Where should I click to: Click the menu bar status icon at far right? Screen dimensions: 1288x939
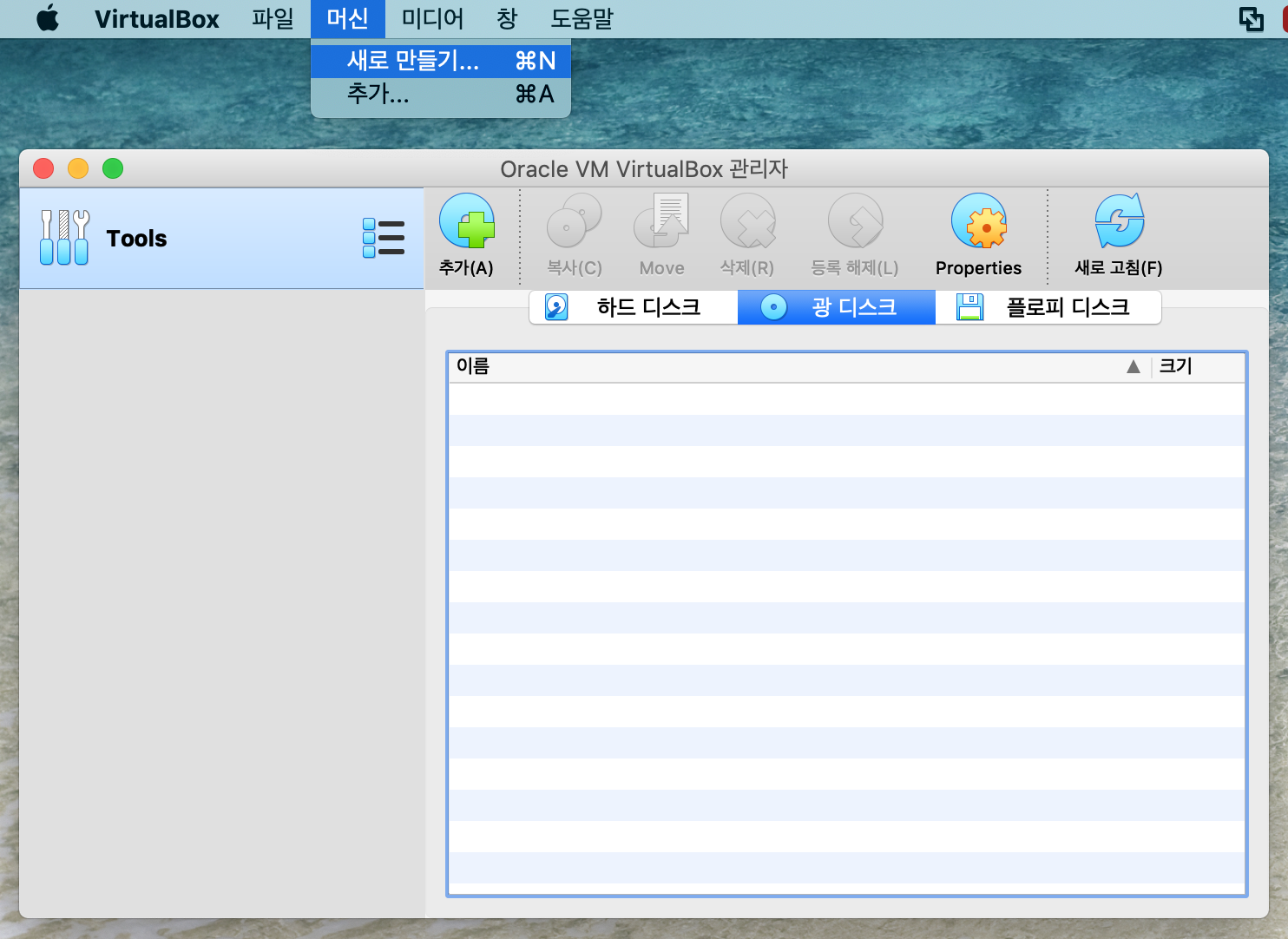click(1251, 18)
